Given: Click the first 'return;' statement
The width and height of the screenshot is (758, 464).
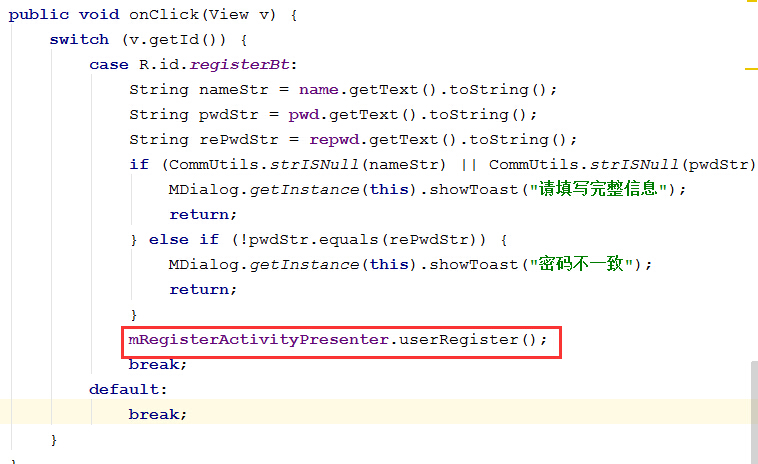Looking at the screenshot, I should click(203, 215).
